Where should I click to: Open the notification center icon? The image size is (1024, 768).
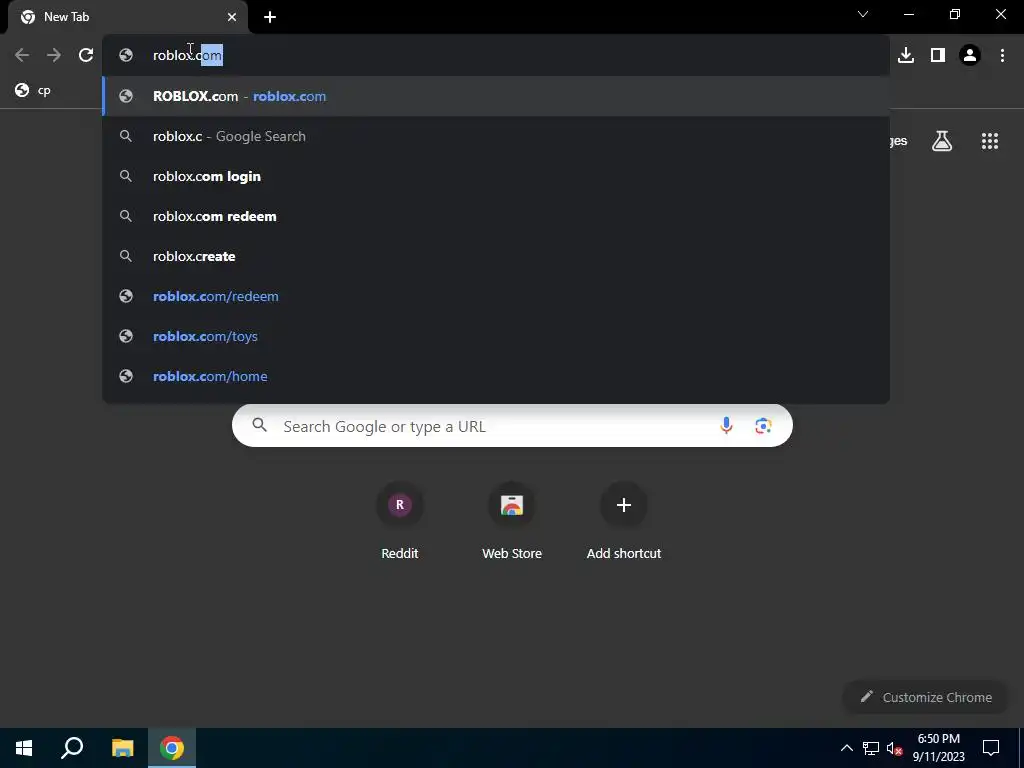(991, 748)
